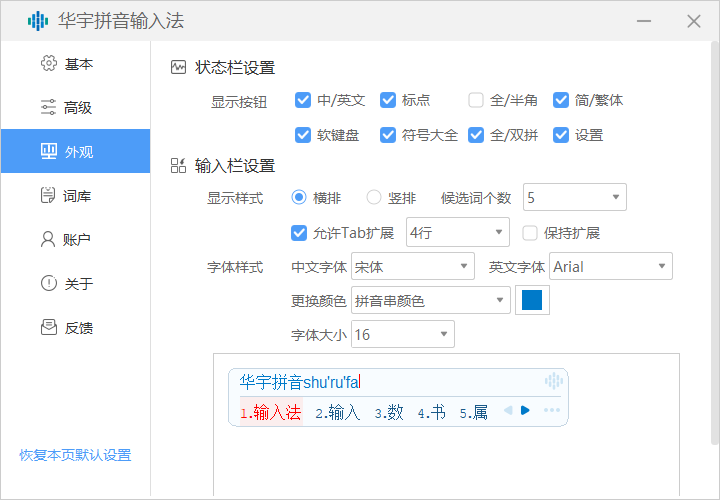The image size is (720, 500).
Task: Click the sliders icon beside 高级
Action: (x=49, y=107)
